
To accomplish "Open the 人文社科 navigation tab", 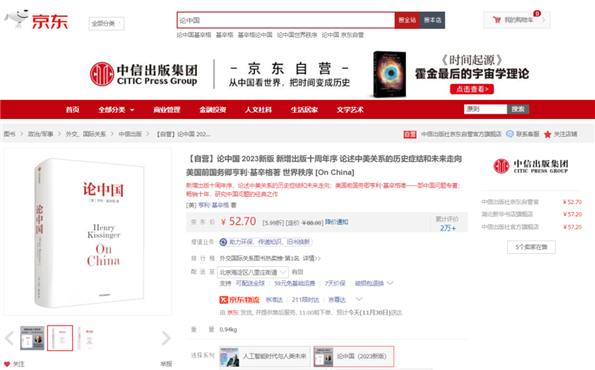I will [x=258, y=110].
